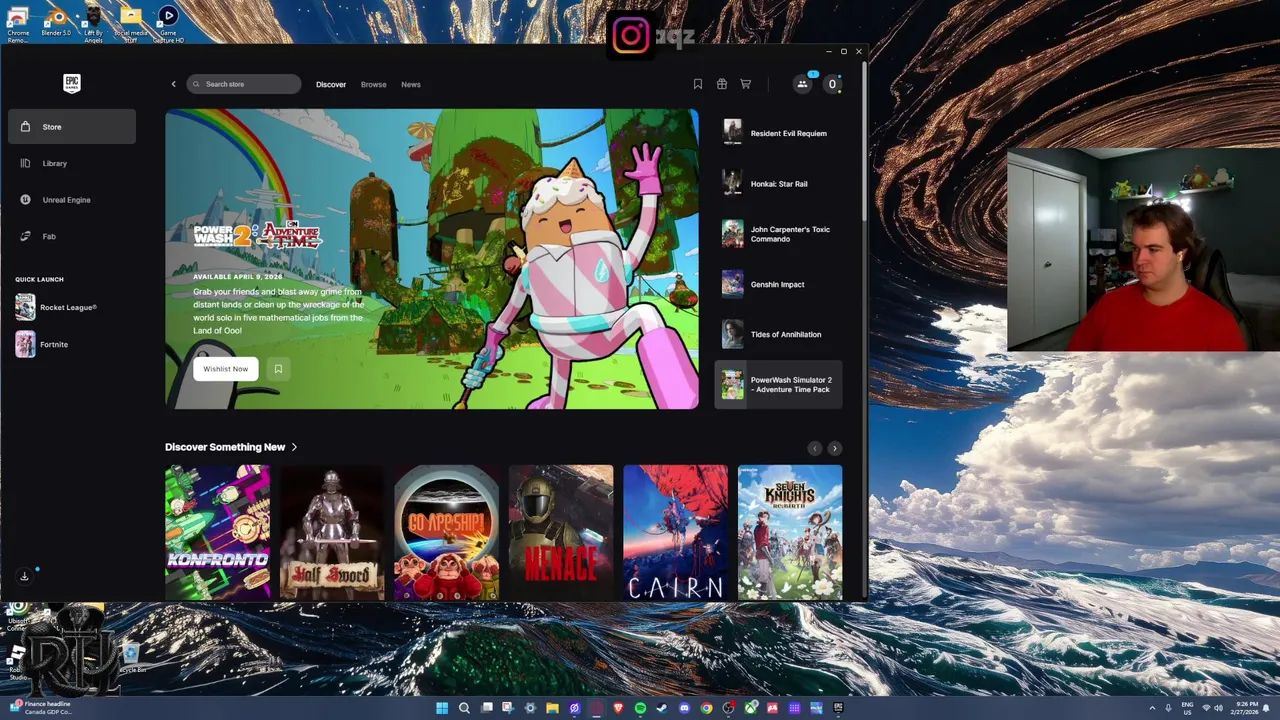Open the PowerWash Adventure Time featured banner

[x=432, y=259]
